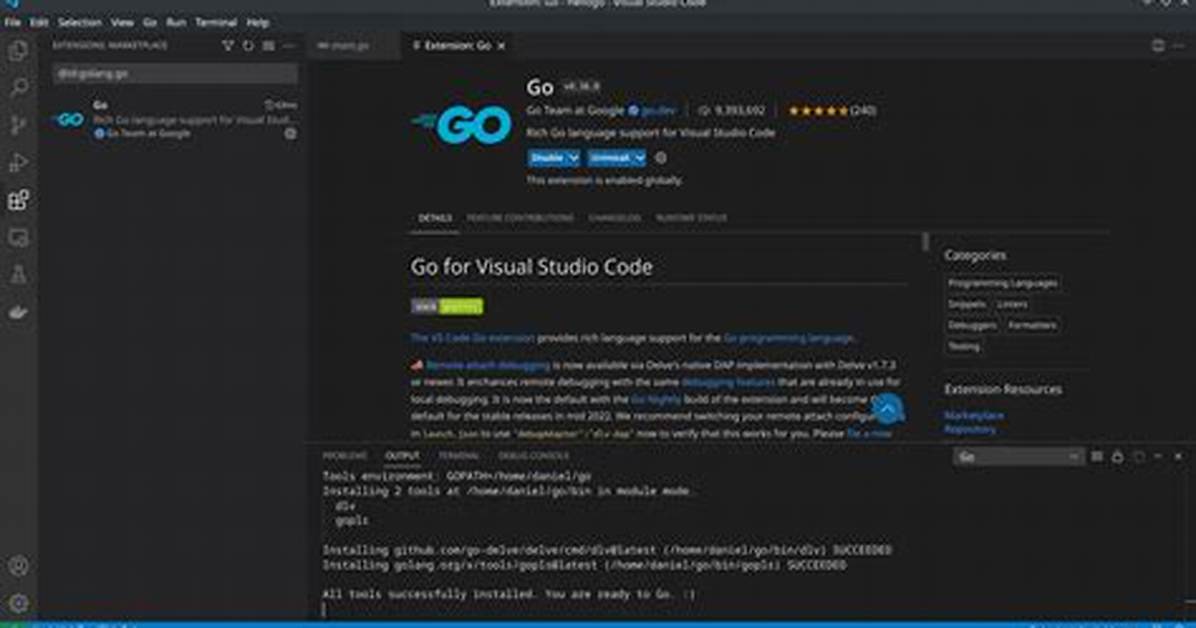This screenshot has height=628, width=1196.
Task: Click the scroll-to-top round button
Action: click(887, 410)
